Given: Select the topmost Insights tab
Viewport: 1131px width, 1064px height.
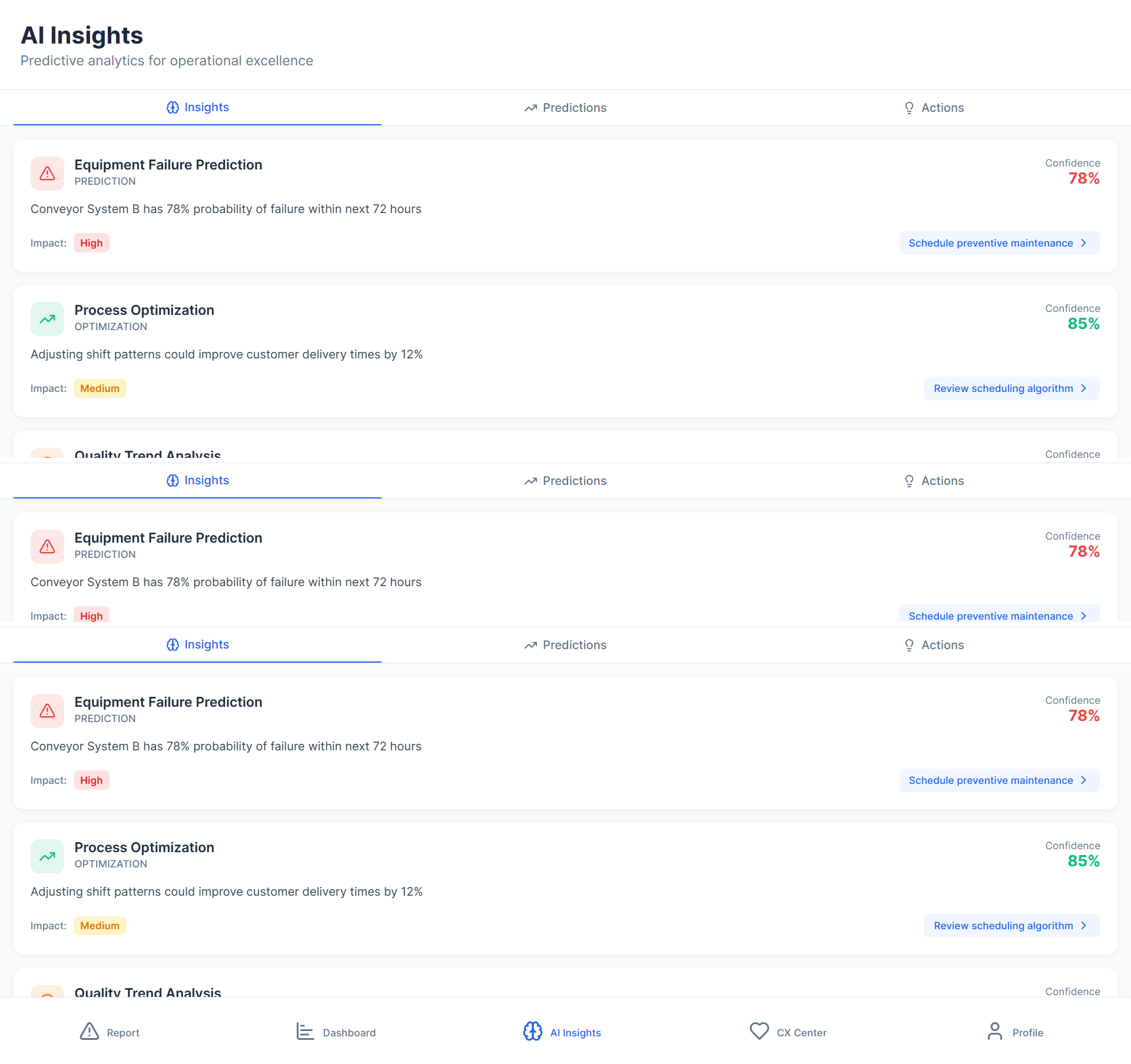Looking at the screenshot, I should [x=197, y=108].
